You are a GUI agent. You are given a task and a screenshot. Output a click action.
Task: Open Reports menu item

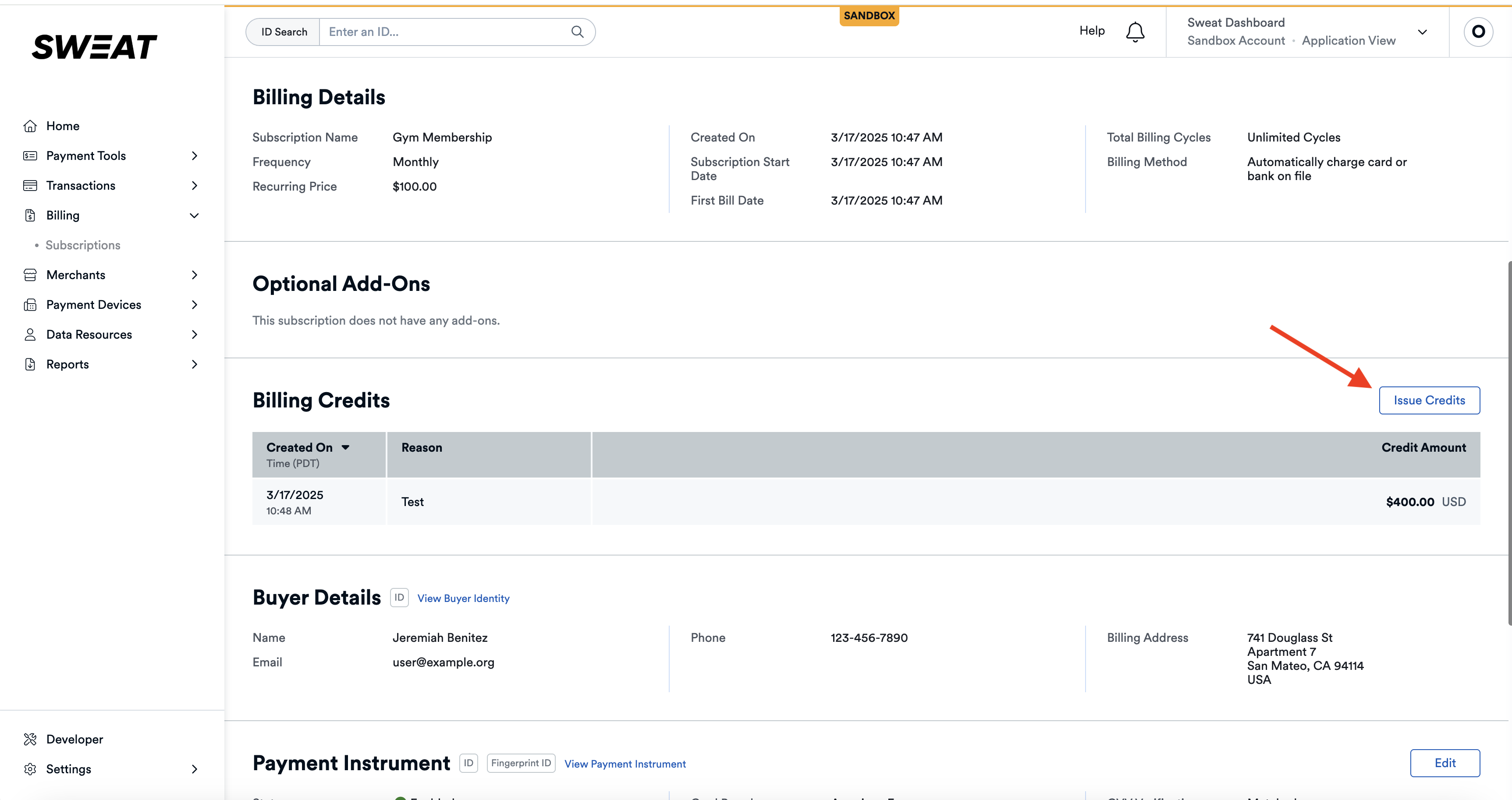coord(67,365)
